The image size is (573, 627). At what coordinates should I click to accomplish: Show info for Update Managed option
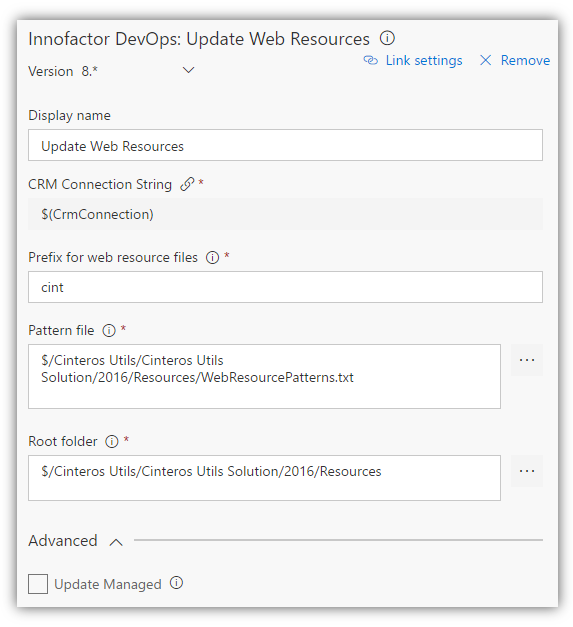[176, 583]
